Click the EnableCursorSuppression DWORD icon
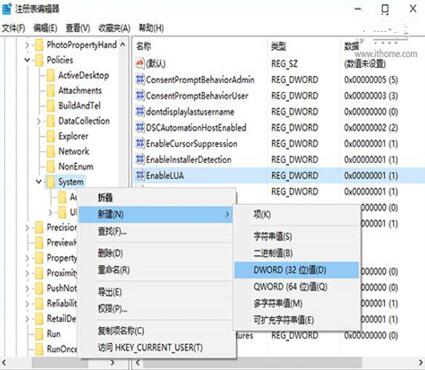The width and height of the screenshot is (425, 370). click(140, 143)
